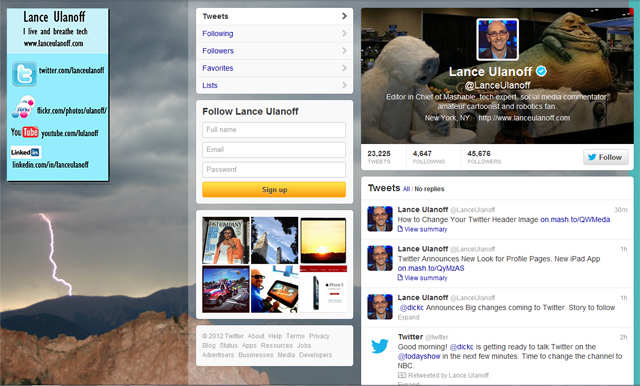Click Lance Ulanoff's profile avatar in header
Viewport: 640px width, 386px height.
click(x=497, y=39)
